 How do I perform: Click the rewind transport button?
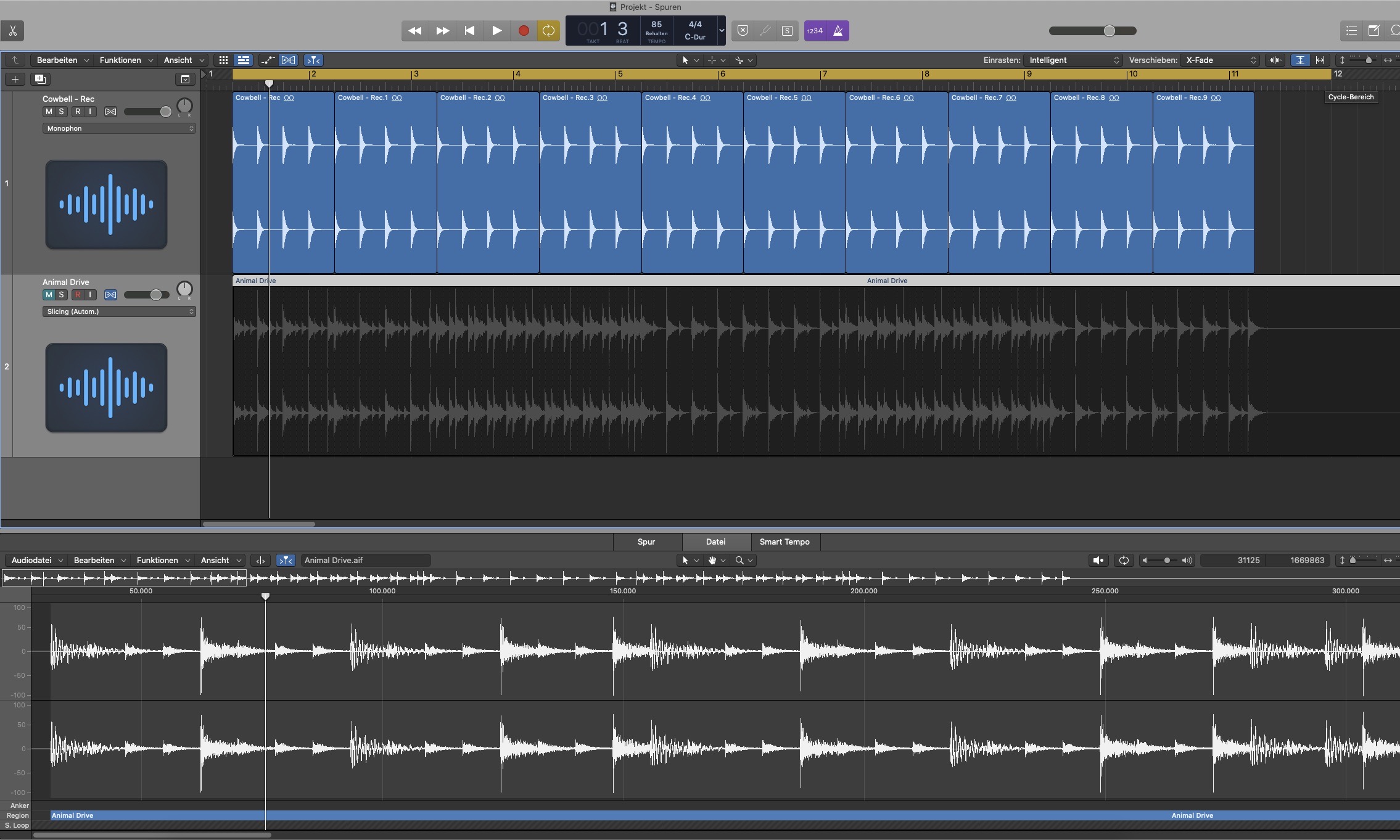[415, 31]
